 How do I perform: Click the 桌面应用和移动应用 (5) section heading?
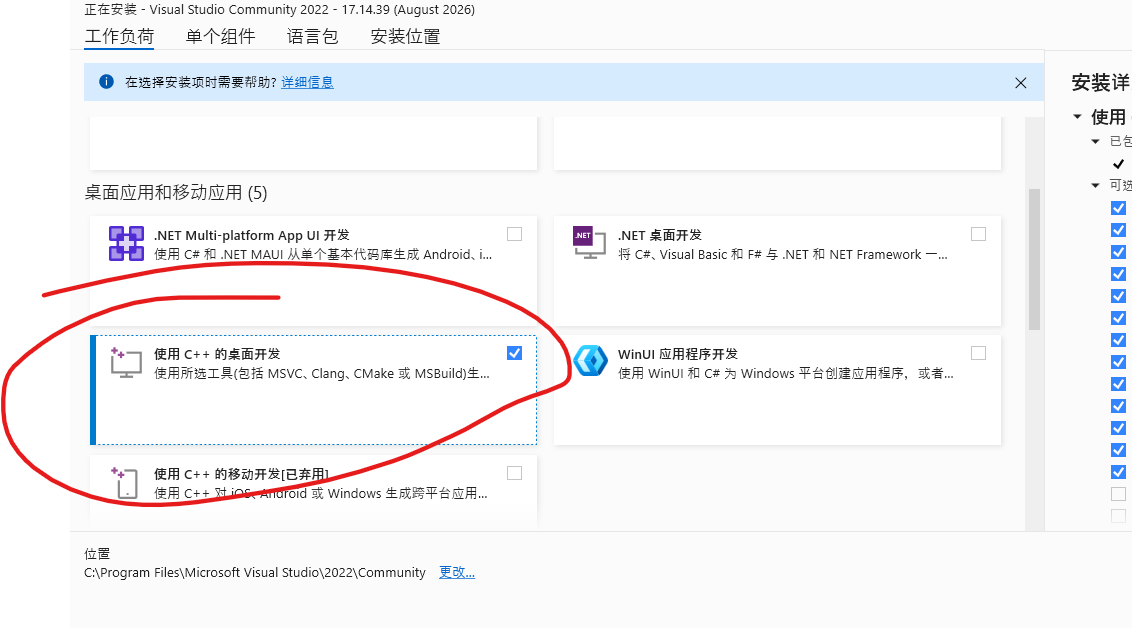175,193
